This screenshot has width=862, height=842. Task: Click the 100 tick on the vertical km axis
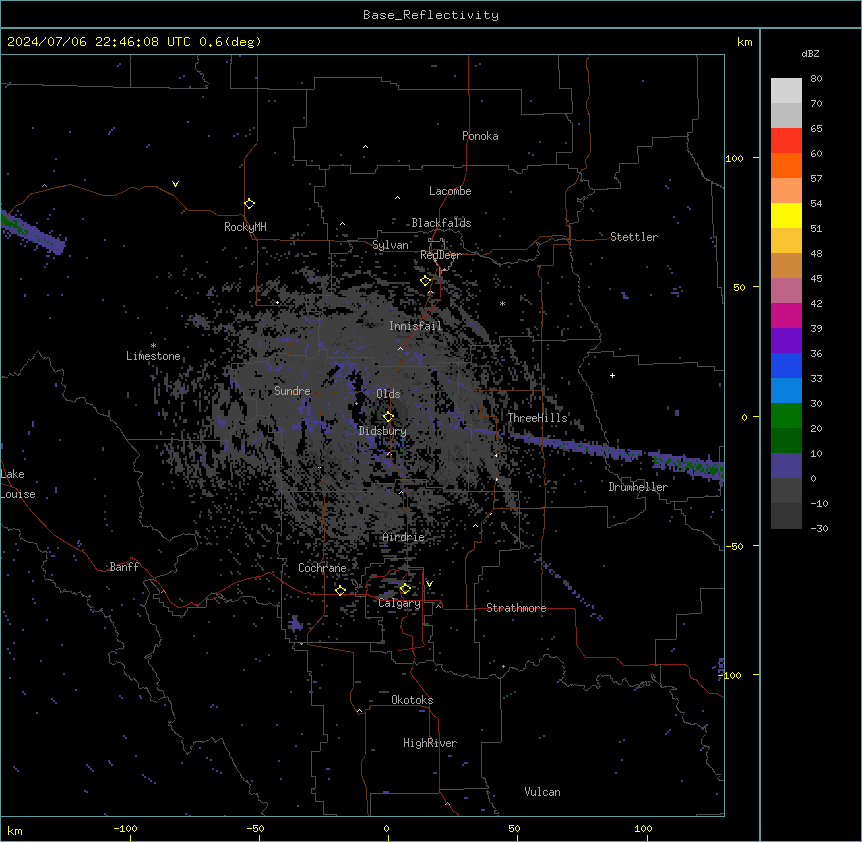pyautogui.click(x=734, y=158)
